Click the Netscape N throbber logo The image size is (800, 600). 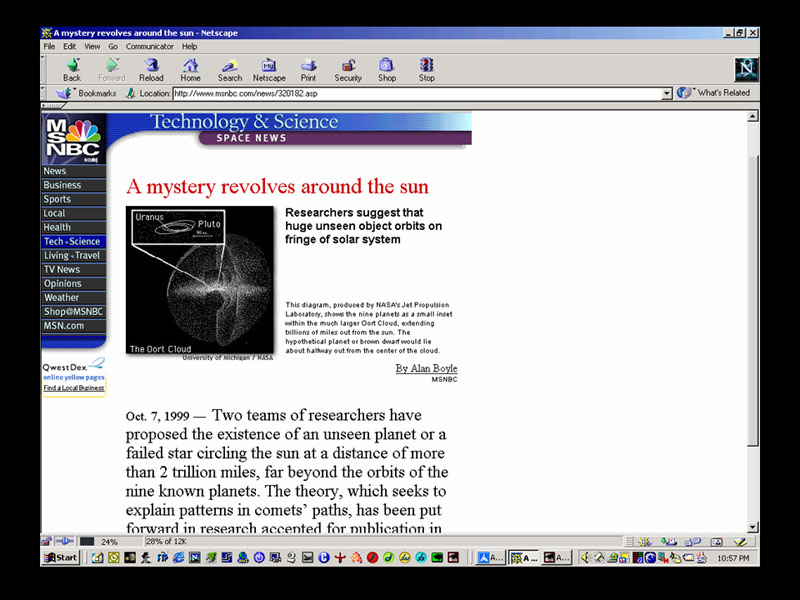pos(747,68)
